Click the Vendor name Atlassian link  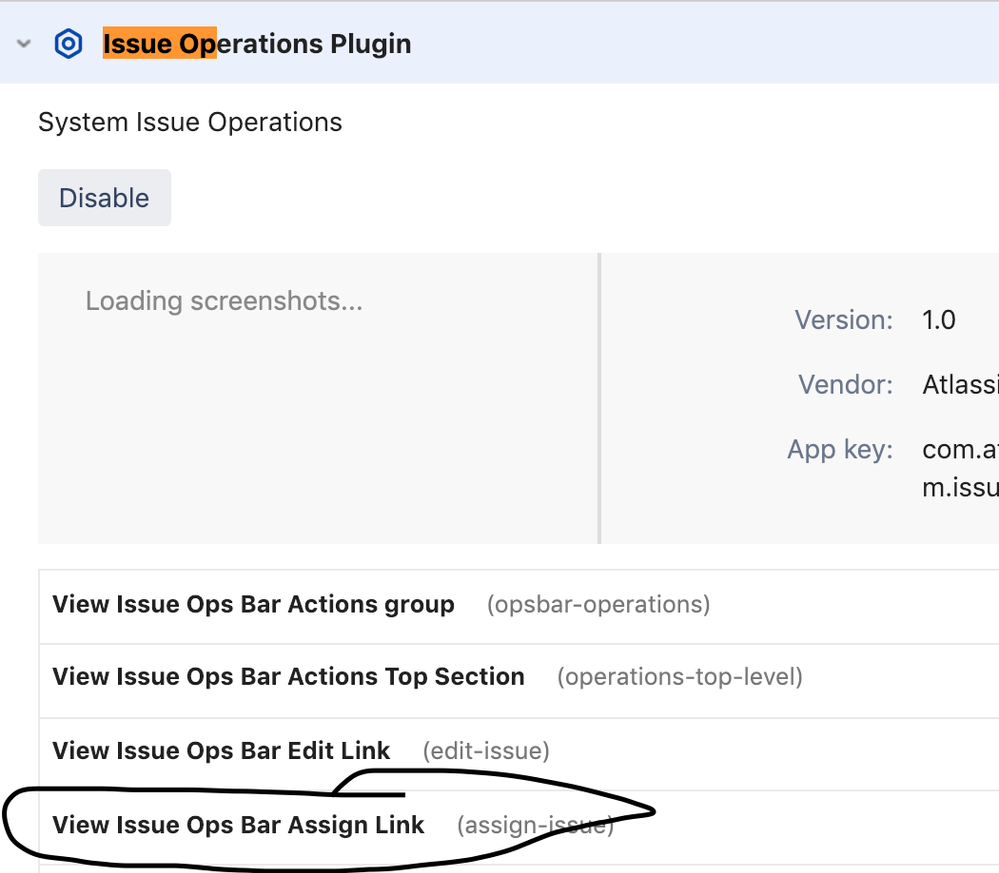(x=960, y=384)
